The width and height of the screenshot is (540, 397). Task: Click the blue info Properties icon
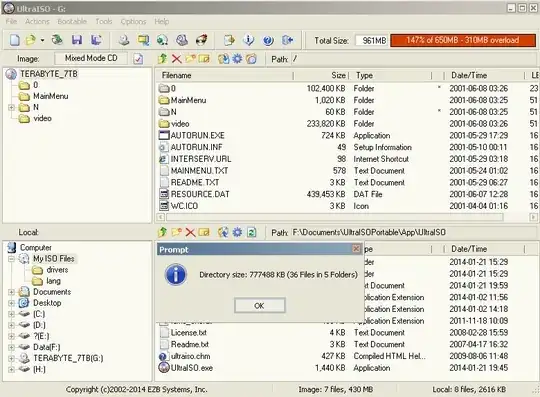248,40
